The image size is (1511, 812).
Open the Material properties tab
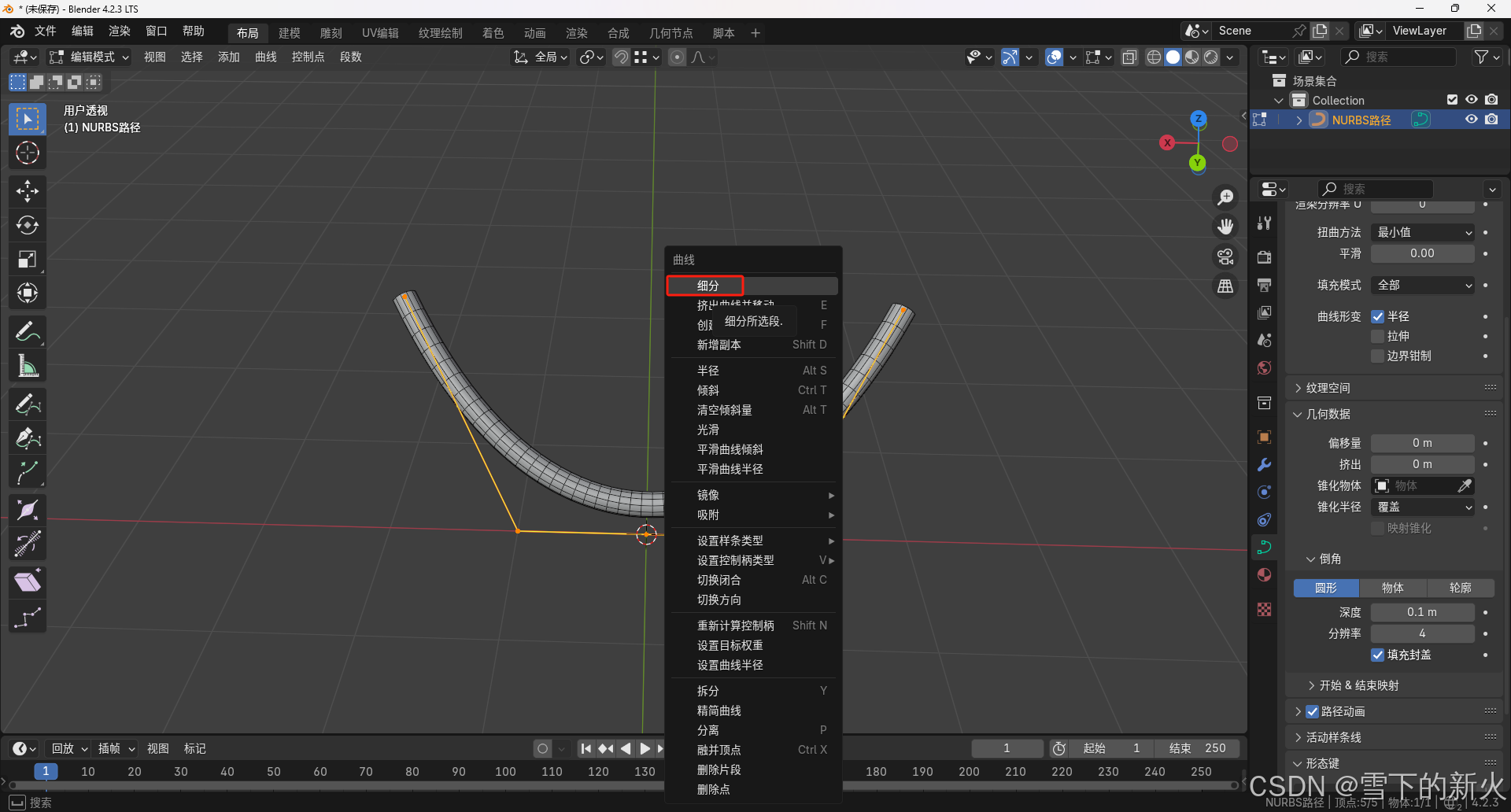(x=1265, y=574)
